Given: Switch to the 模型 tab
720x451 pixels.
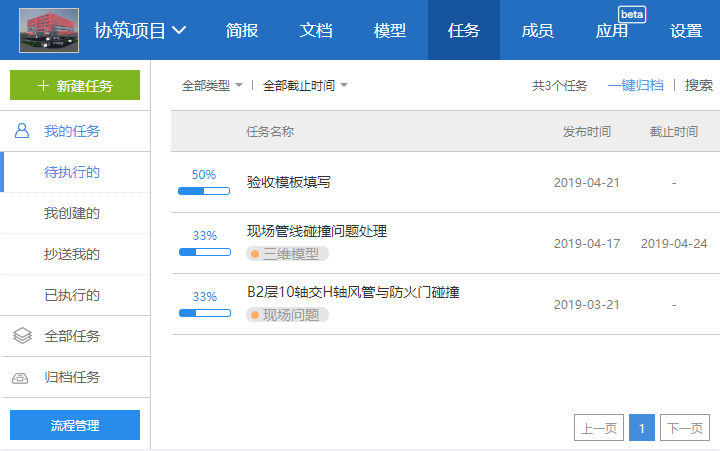Looking at the screenshot, I should pyautogui.click(x=389, y=31).
